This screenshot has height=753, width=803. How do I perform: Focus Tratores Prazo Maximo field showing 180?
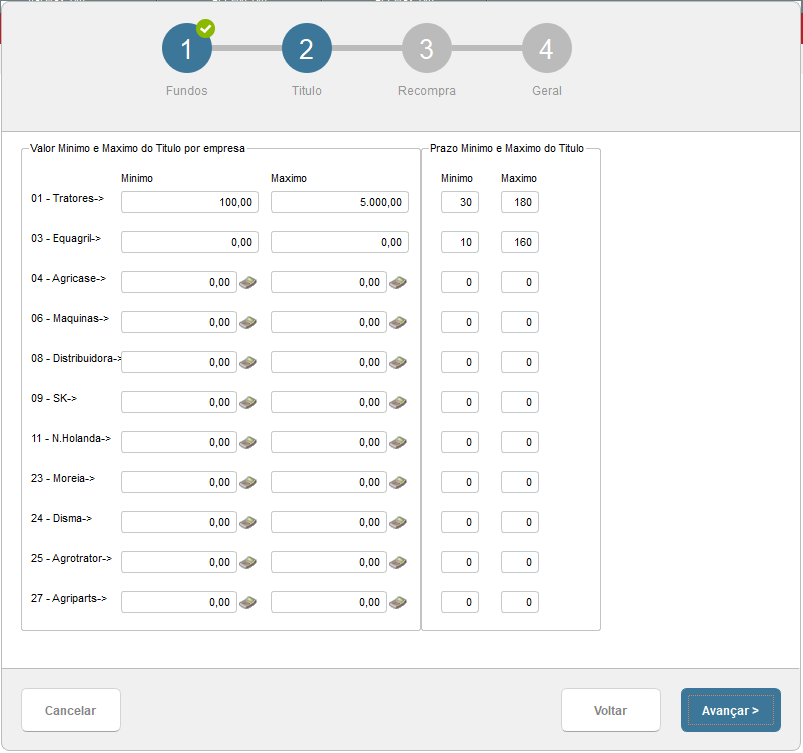[520, 202]
